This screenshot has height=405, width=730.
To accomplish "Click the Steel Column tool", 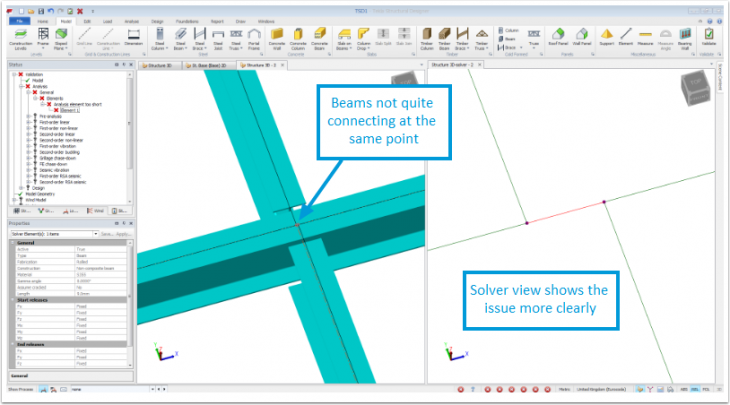I will 160,38.
